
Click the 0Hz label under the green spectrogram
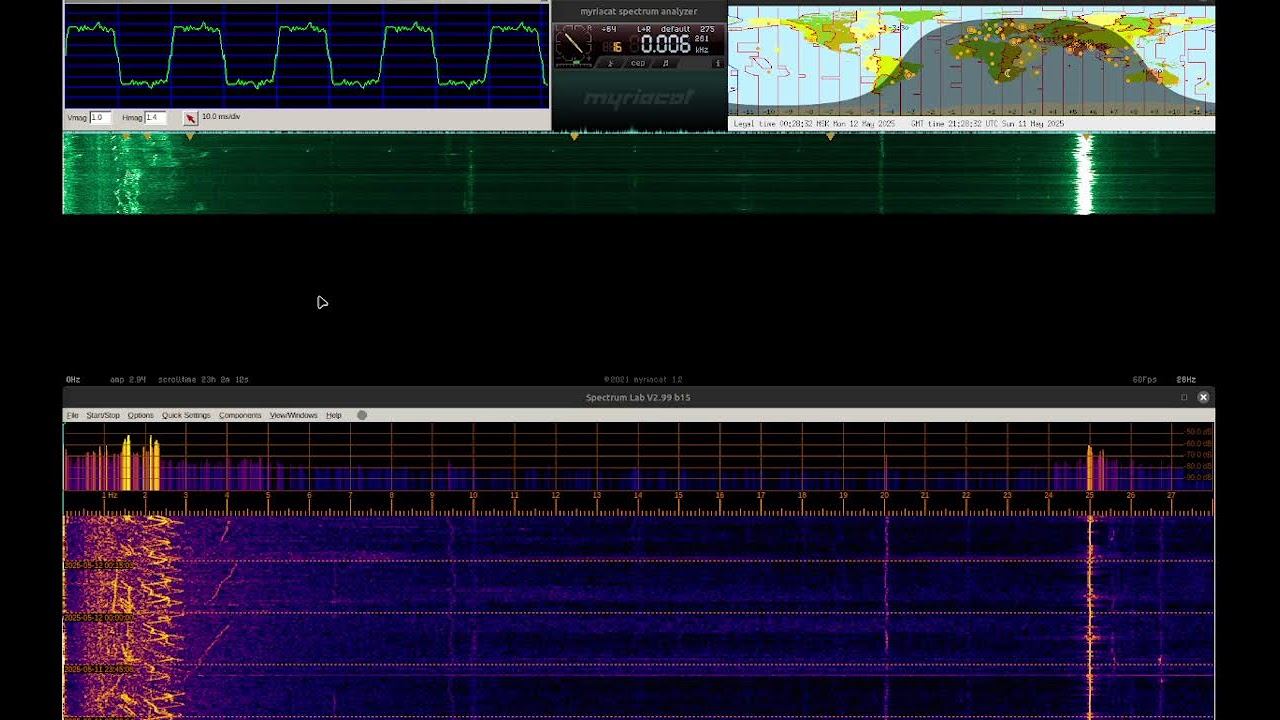(x=73, y=380)
